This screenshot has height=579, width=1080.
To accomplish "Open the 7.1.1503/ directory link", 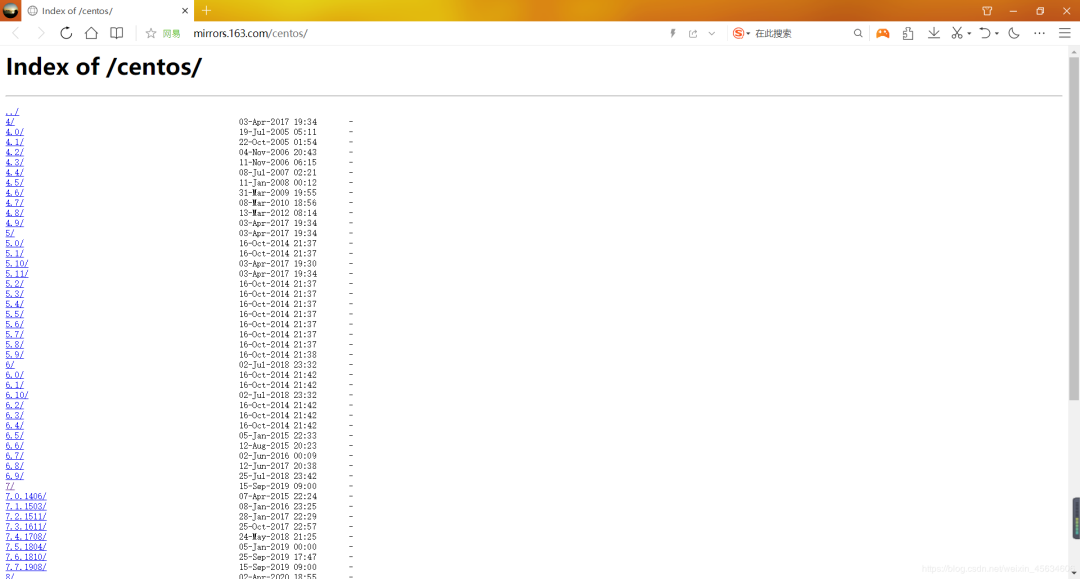I will point(26,507).
